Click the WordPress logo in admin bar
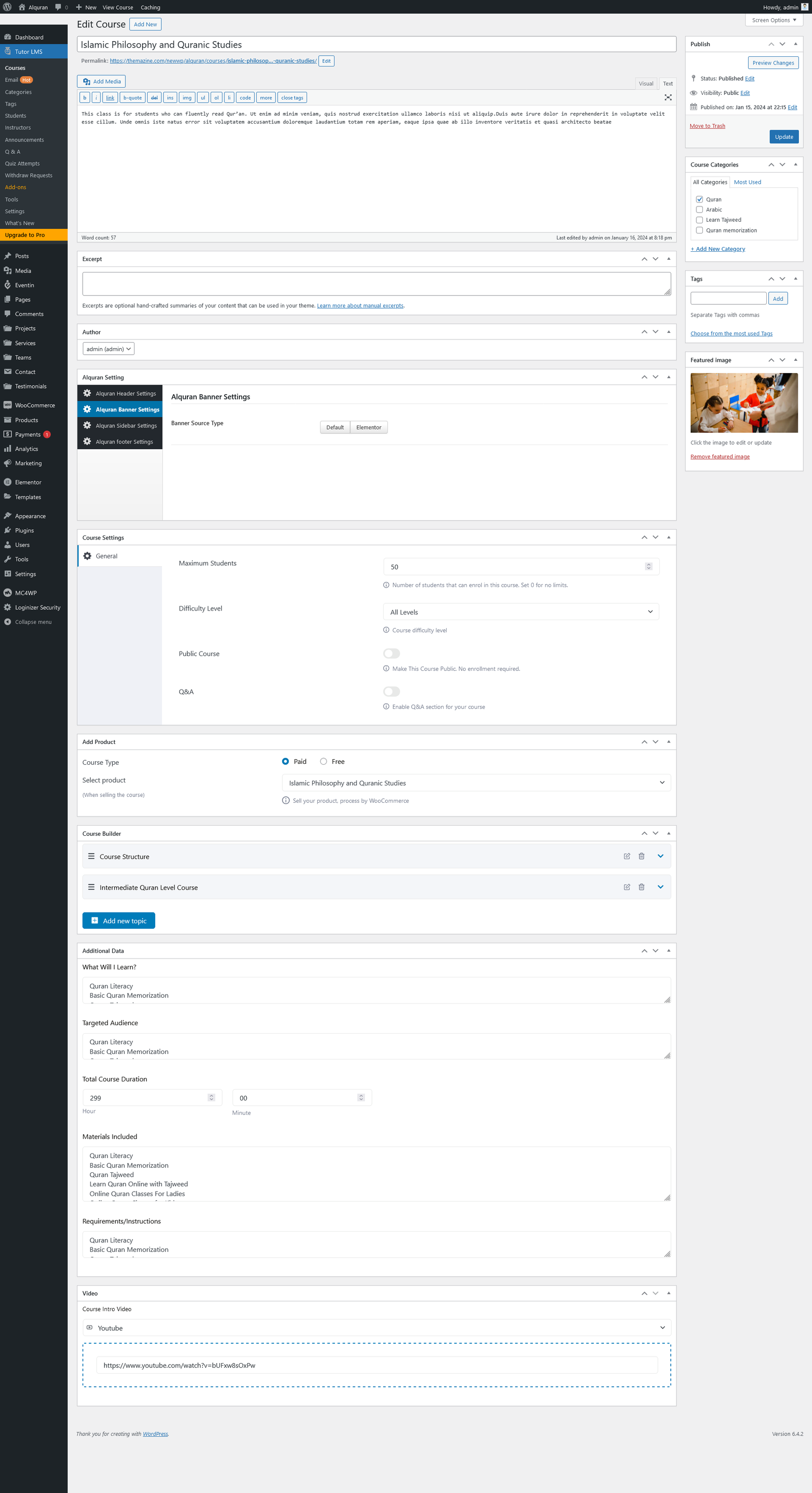Screen dimensions: 812x1493 tap(7, 7)
